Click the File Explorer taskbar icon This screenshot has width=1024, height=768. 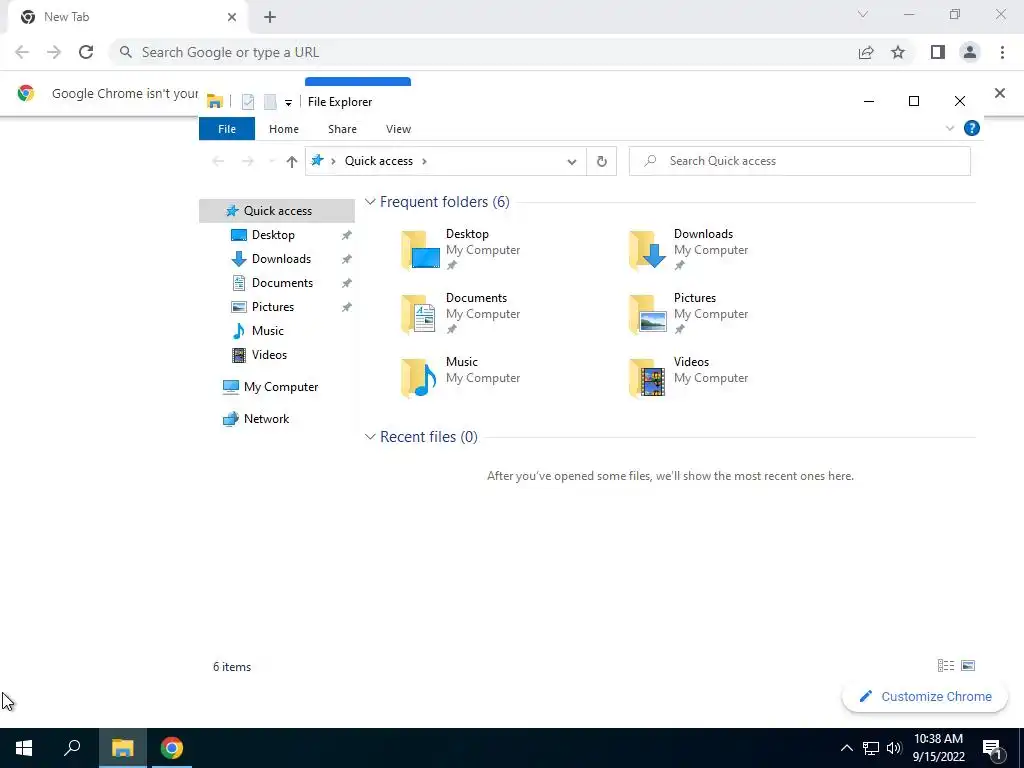pos(122,748)
